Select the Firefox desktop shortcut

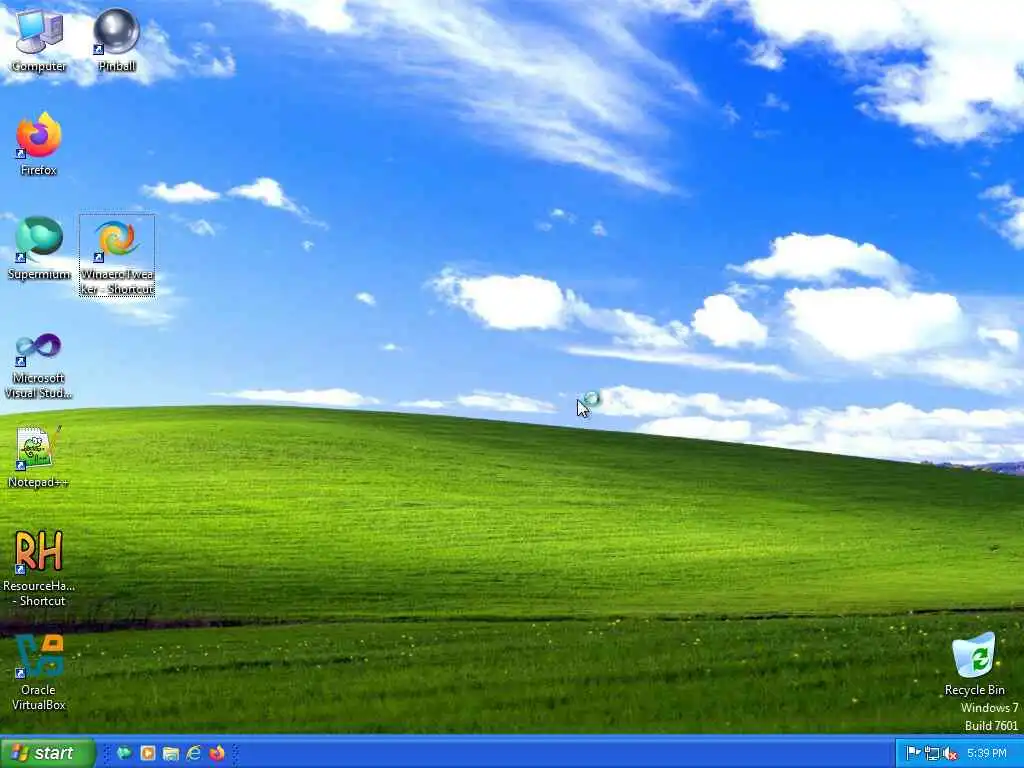pos(39,144)
